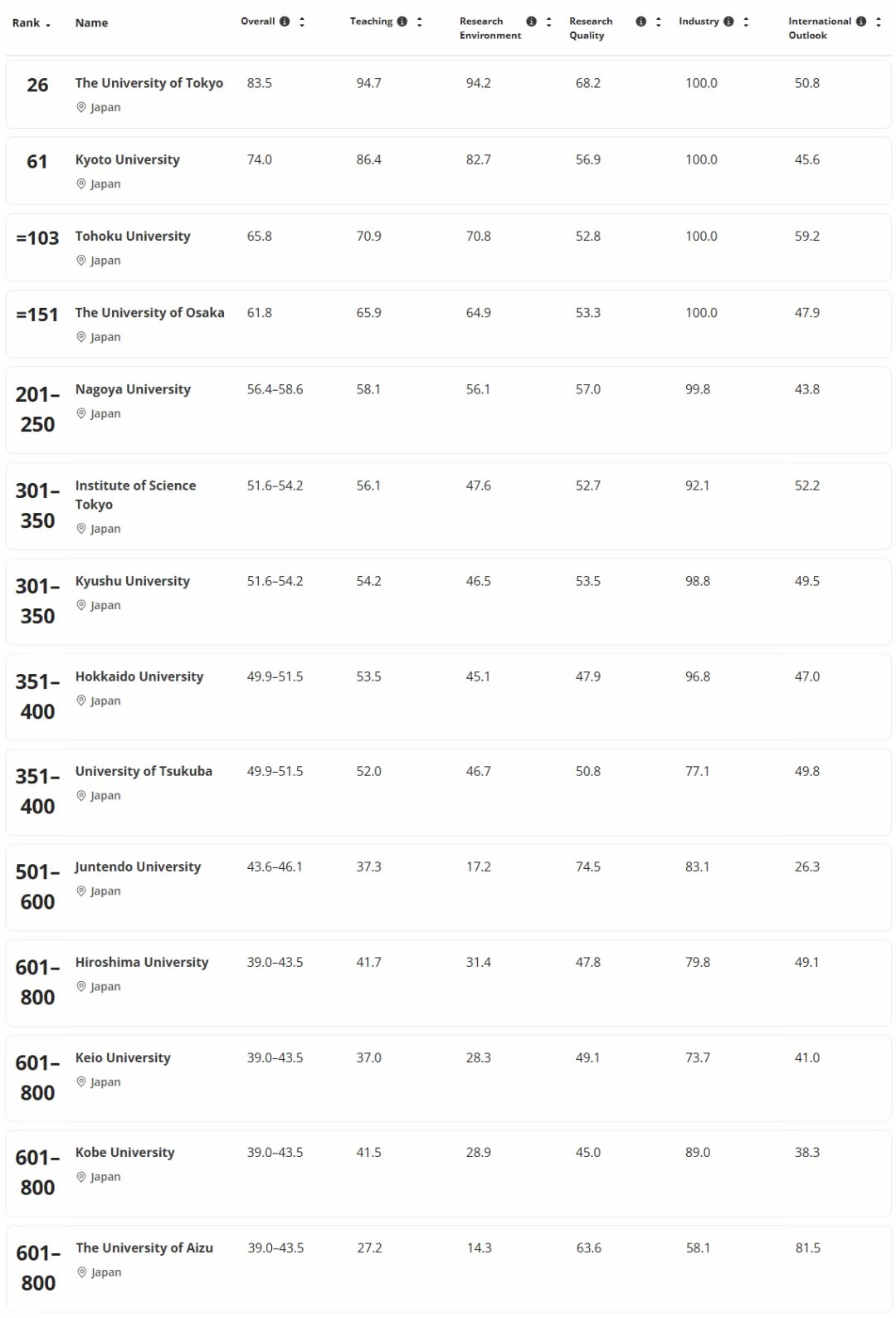Click the Research Quality info icon
The height and width of the screenshot is (1318, 896).
[641, 22]
